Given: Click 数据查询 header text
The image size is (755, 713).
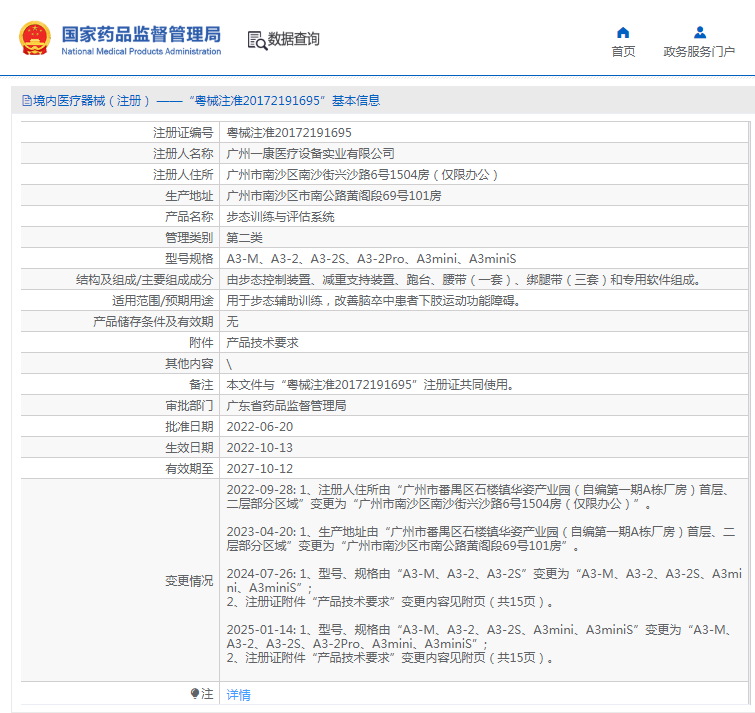Looking at the screenshot, I should (294, 39).
